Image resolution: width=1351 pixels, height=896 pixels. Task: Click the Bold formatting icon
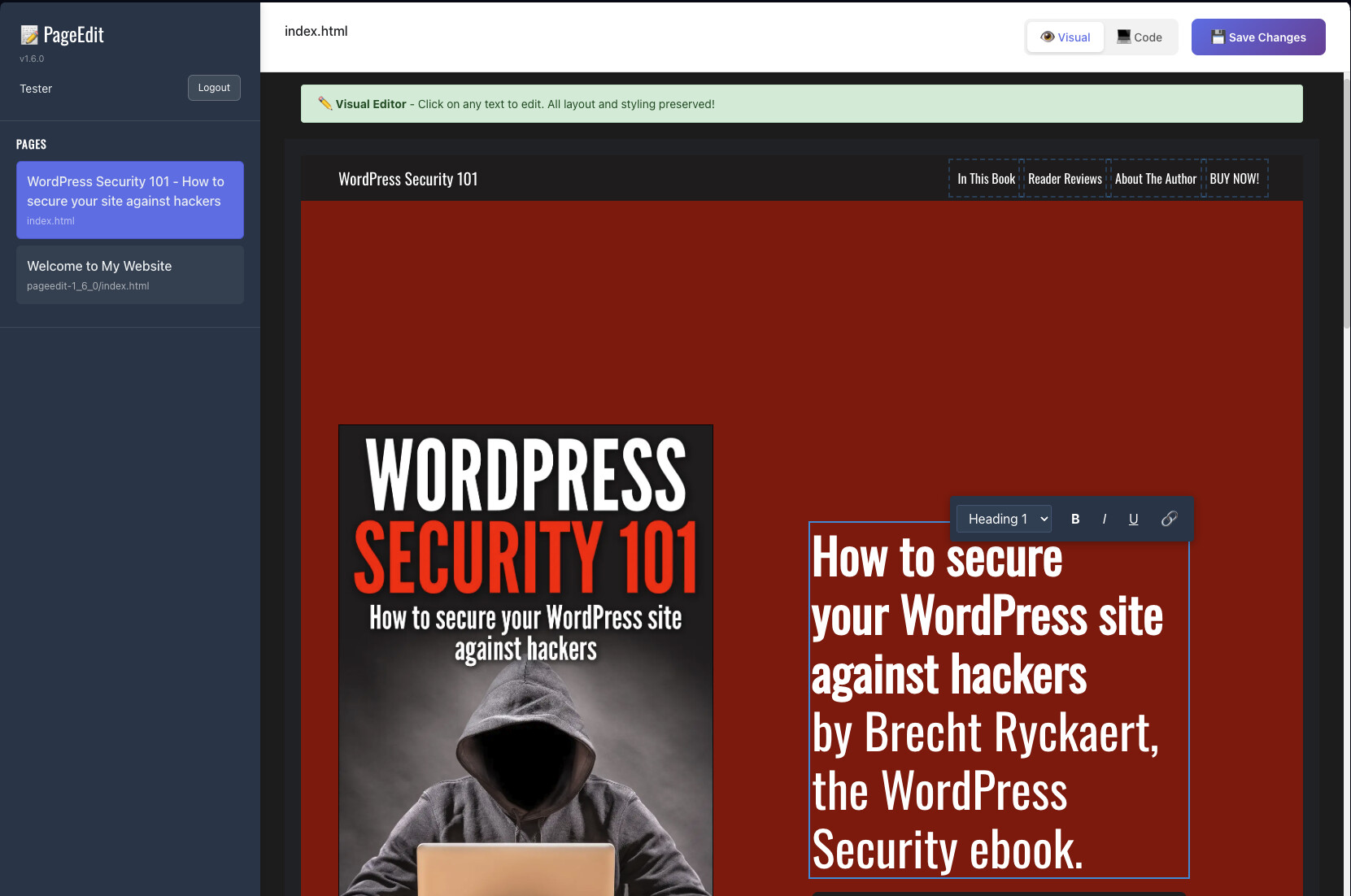click(1075, 519)
